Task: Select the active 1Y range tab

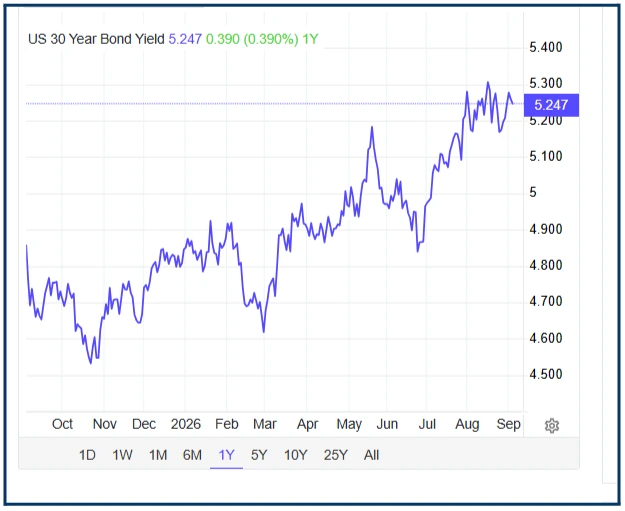Action: point(226,455)
